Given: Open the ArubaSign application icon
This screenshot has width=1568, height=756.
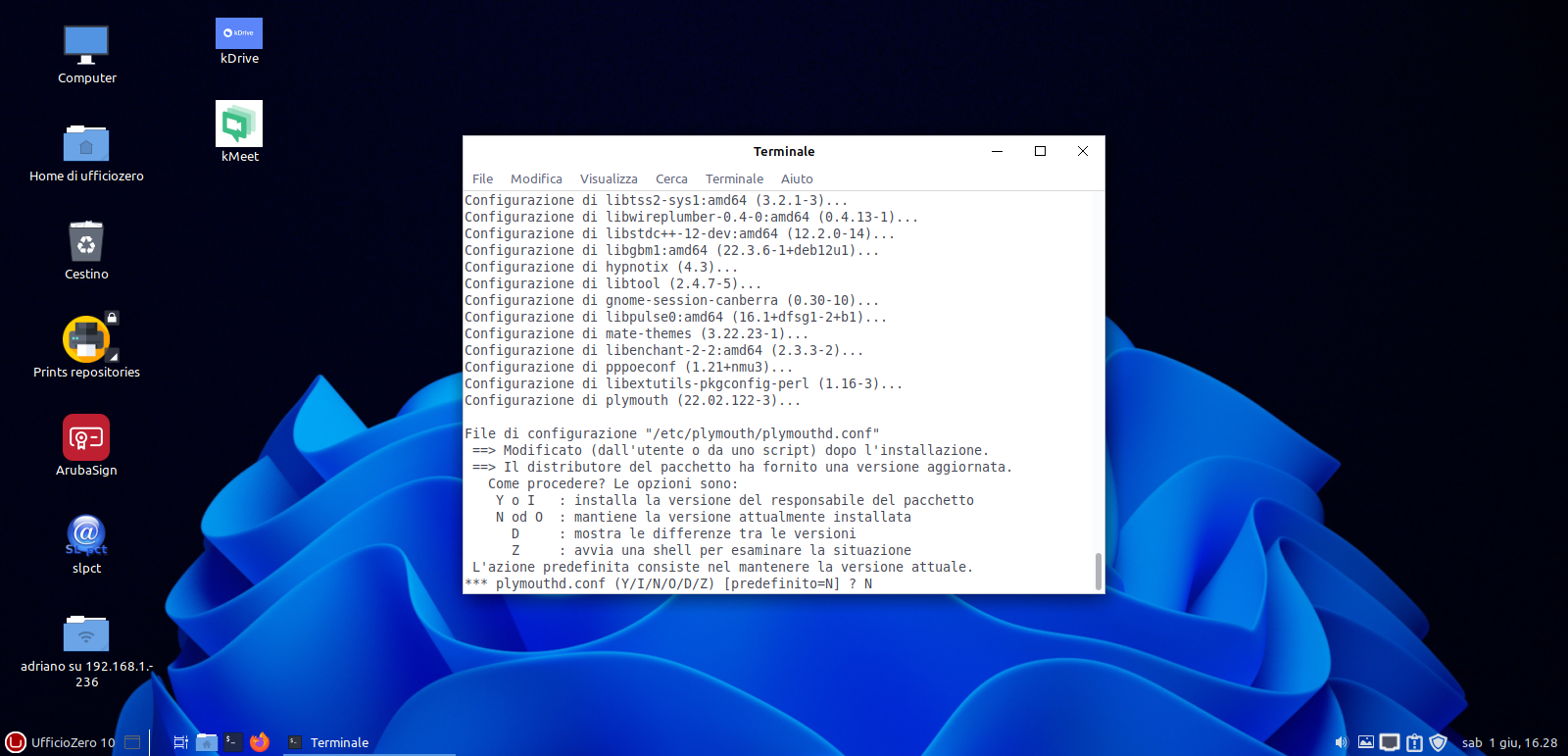Looking at the screenshot, I should click(x=86, y=438).
